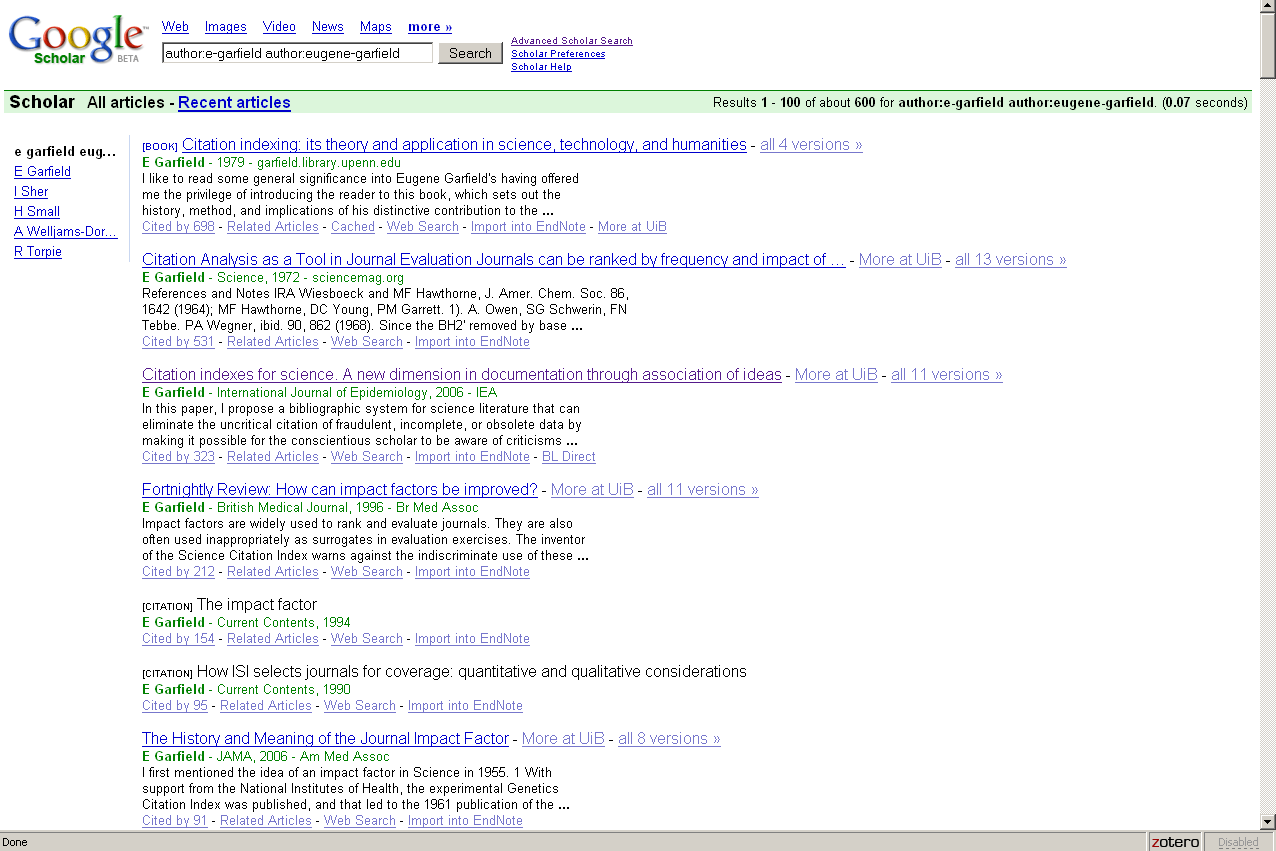
Task: Click the Zotero status bar icon
Action: coord(1174,842)
